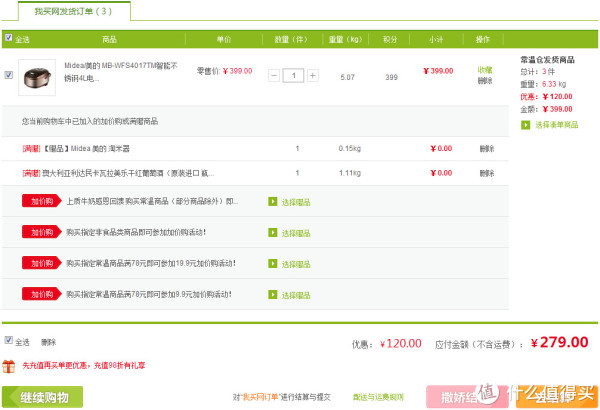The image size is (600, 410).
Task: Click bottom 删除 next to 全选
Action: coord(48,342)
